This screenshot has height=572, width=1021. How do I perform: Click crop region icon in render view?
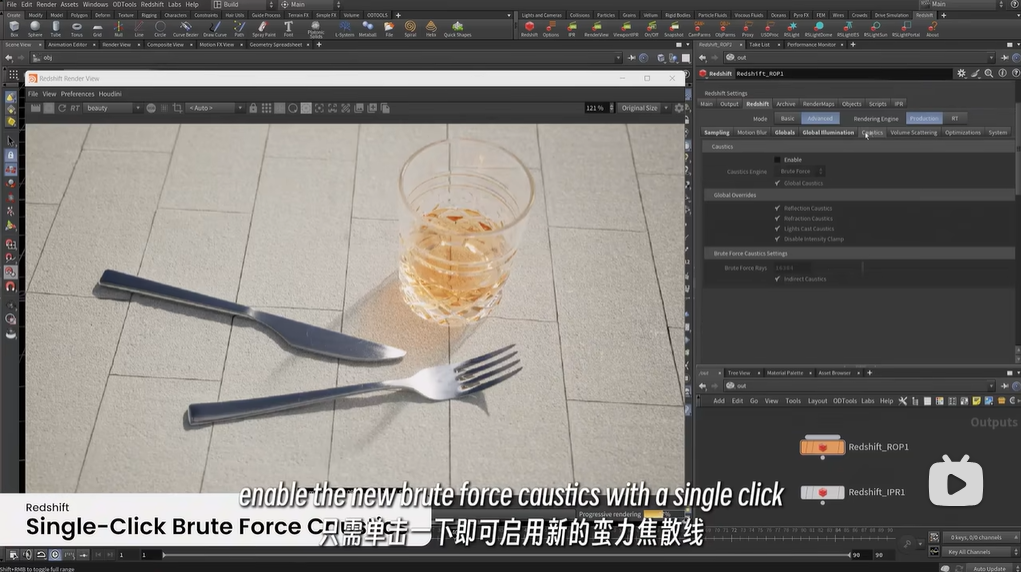click(x=178, y=108)
